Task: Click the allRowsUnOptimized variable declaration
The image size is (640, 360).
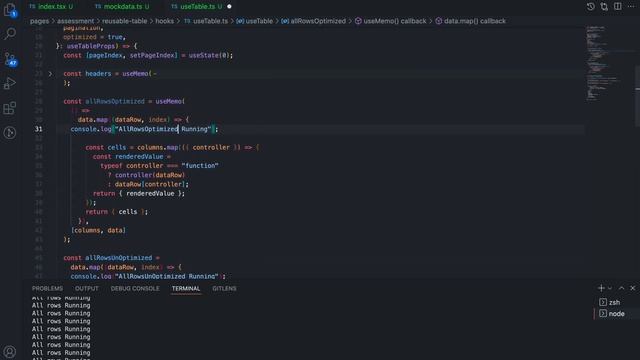Action: tap(118, 258)
